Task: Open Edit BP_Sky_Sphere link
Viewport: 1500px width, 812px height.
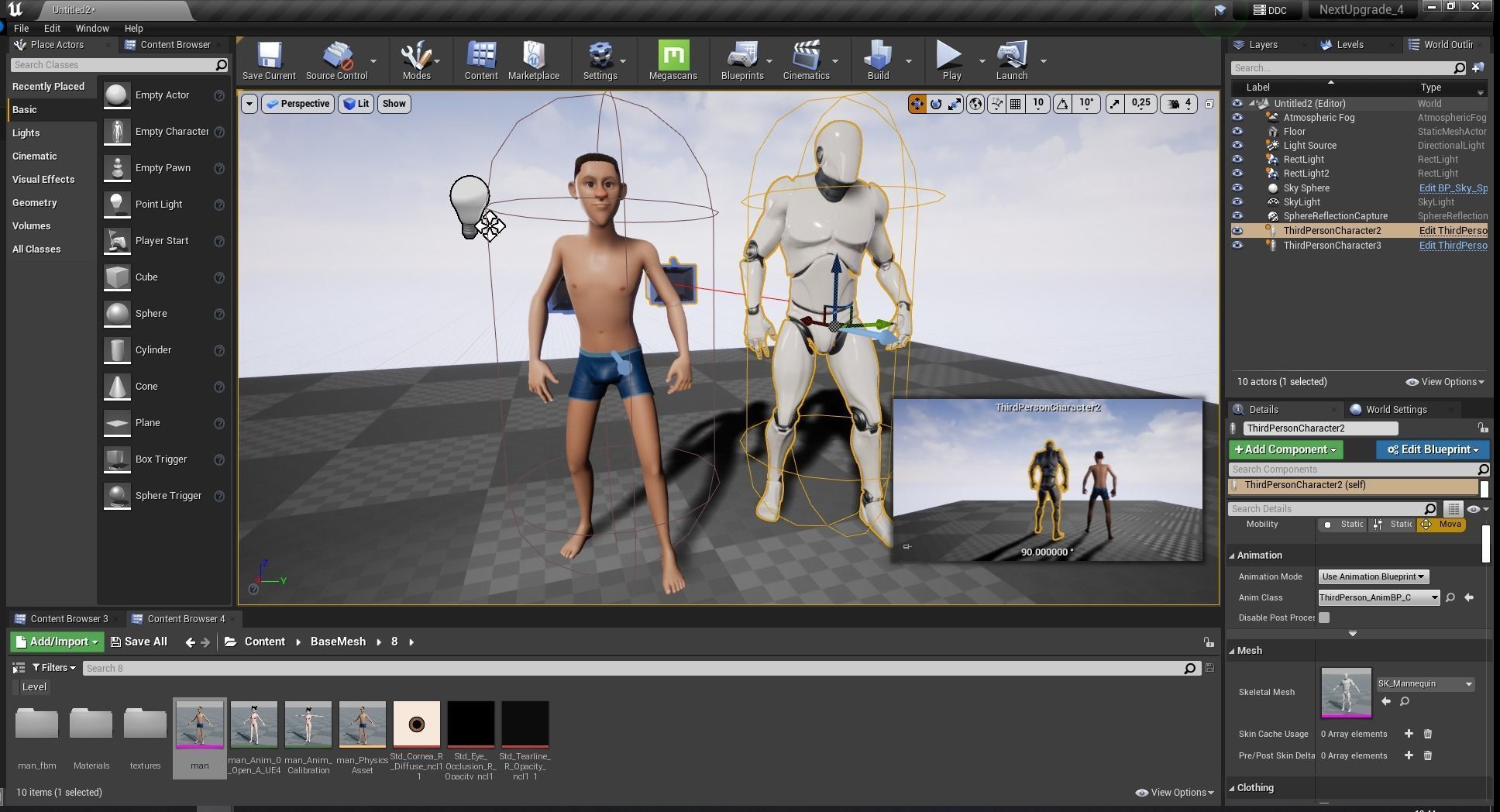Action: pos(1453,188)
